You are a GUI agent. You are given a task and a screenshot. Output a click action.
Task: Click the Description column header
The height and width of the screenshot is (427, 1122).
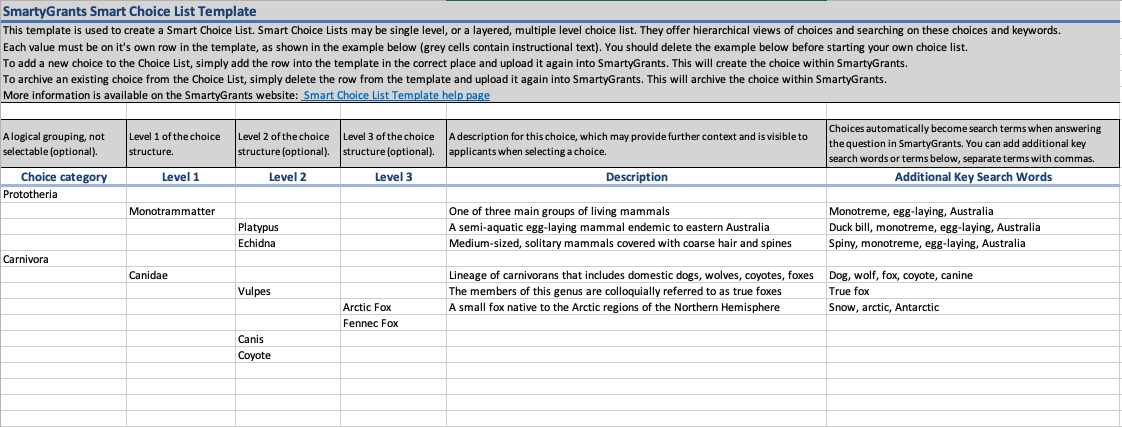pos(636,177)
